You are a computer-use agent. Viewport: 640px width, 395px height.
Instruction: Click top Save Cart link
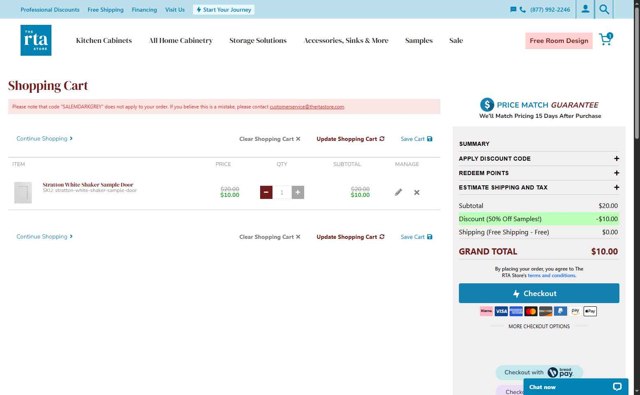pyautogui.click(x=416, y=139)
